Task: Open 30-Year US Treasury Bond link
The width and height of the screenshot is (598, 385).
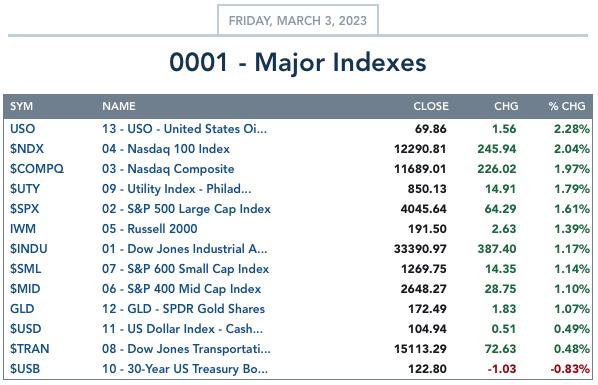Action: tap(185, 369)
